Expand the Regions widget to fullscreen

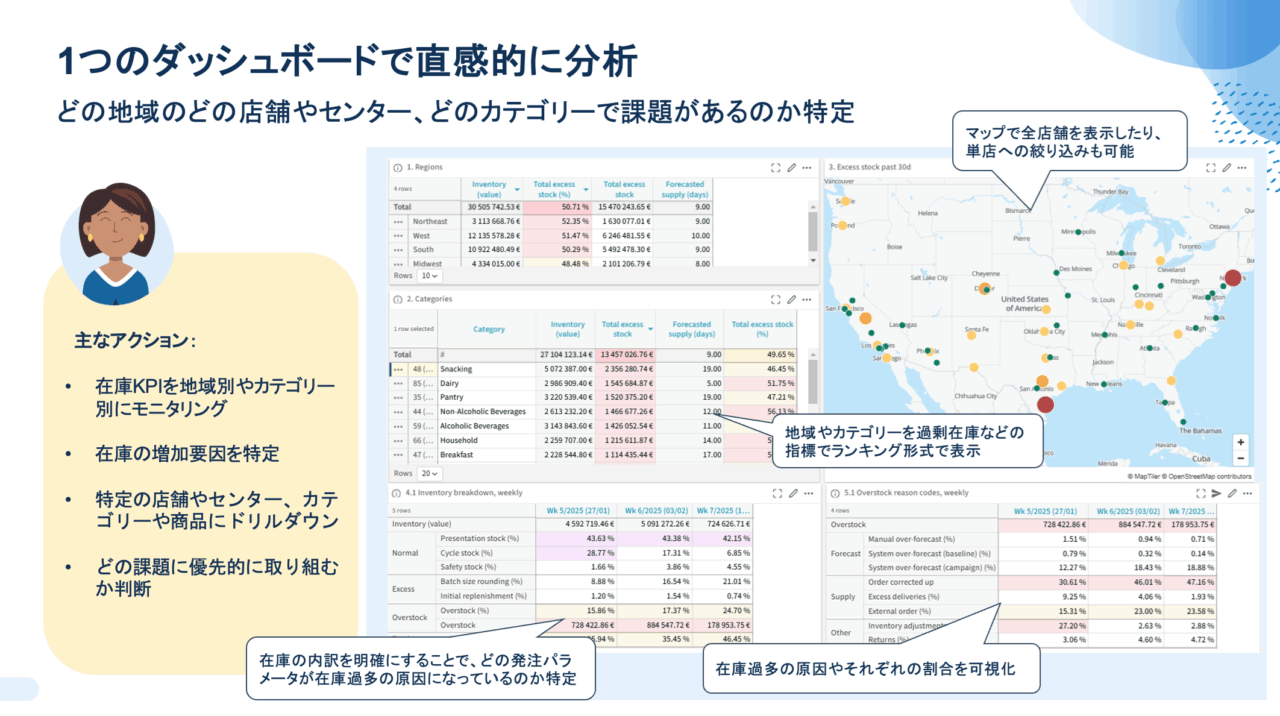point(775,167)
